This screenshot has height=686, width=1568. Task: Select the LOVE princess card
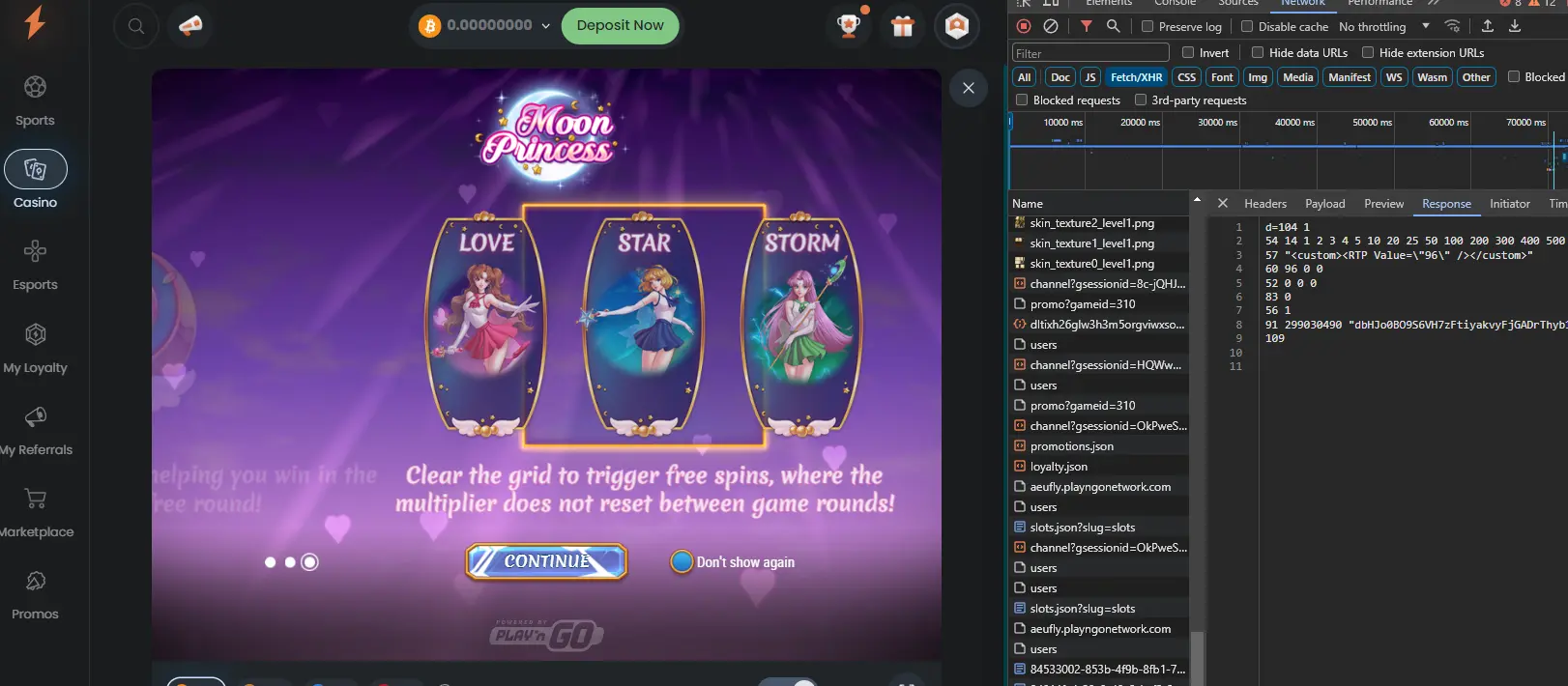click(485, 325)
